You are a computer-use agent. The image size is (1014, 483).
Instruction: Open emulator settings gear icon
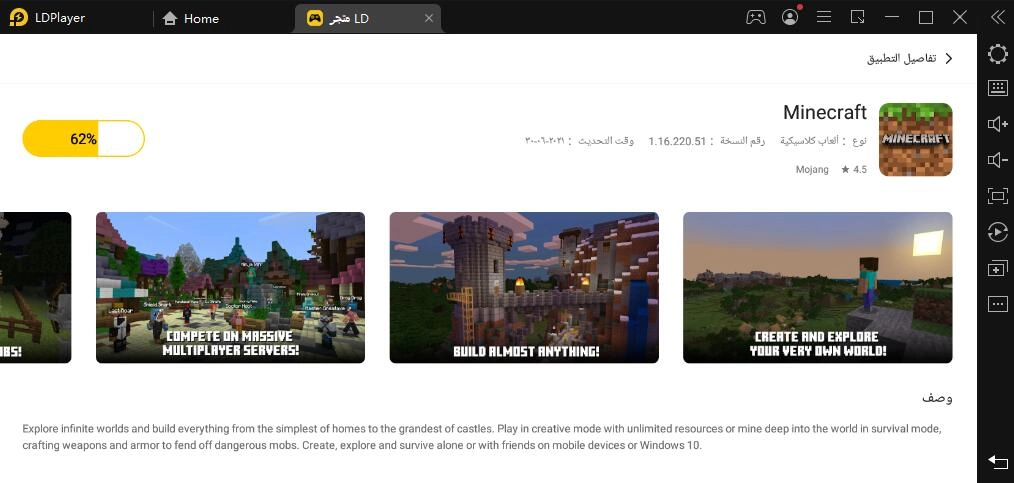[998, 54]
